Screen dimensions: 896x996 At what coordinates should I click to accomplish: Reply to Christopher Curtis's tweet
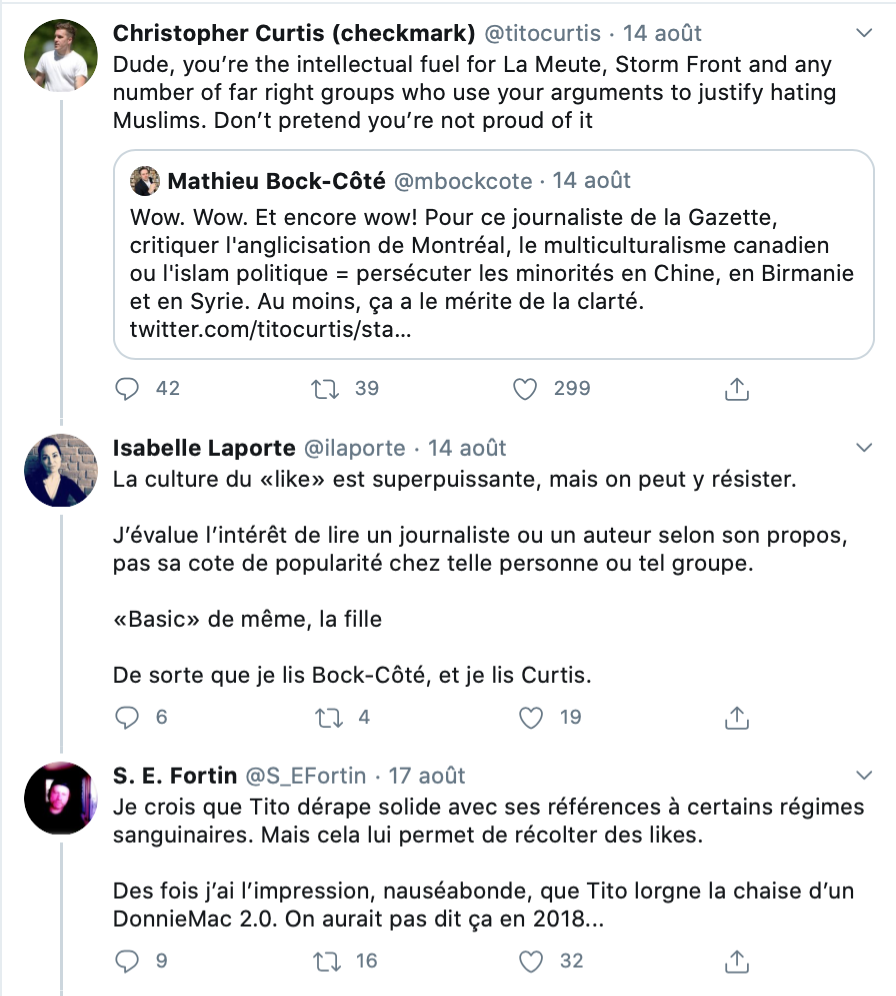[x=127, y=388]
